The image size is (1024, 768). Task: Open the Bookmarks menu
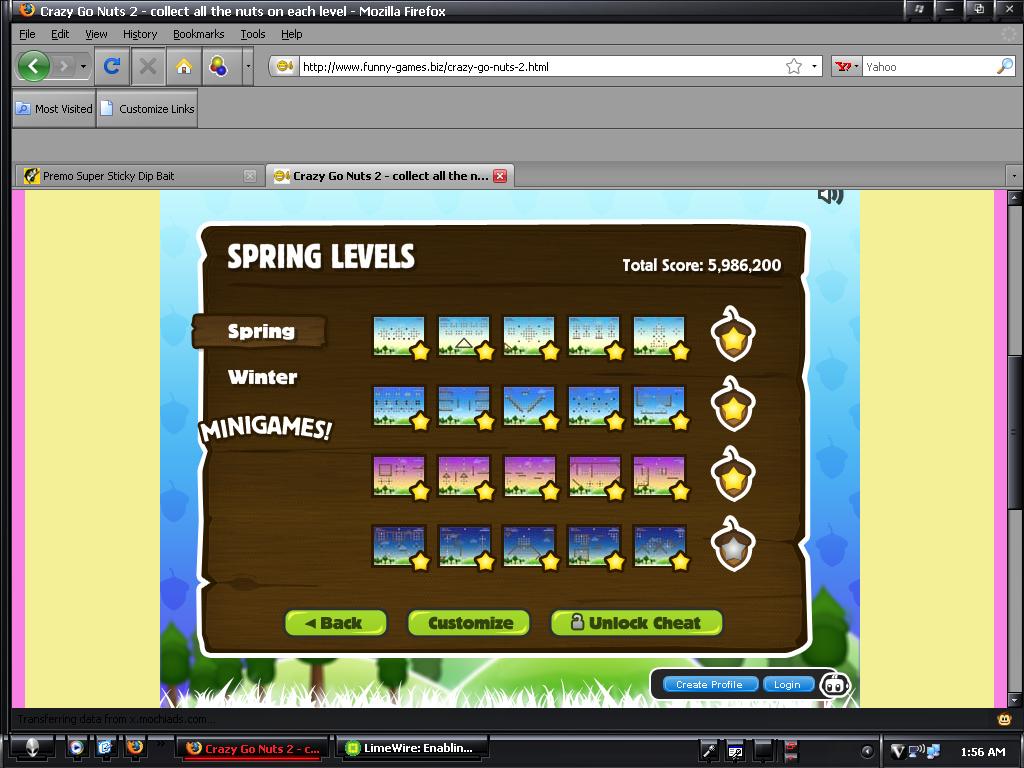click(199, 34)
